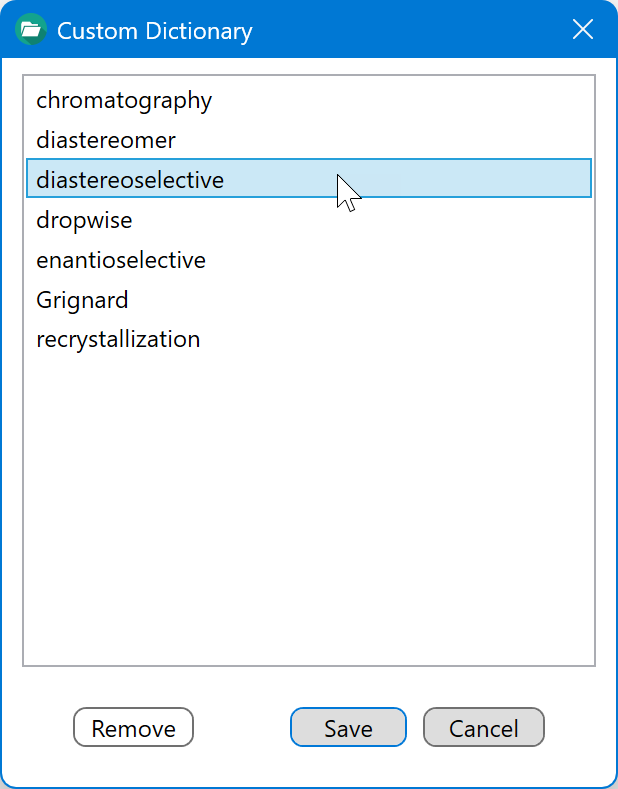Click the Custom Dictionary title text
The image size is (618, 789).
point(154,31)
